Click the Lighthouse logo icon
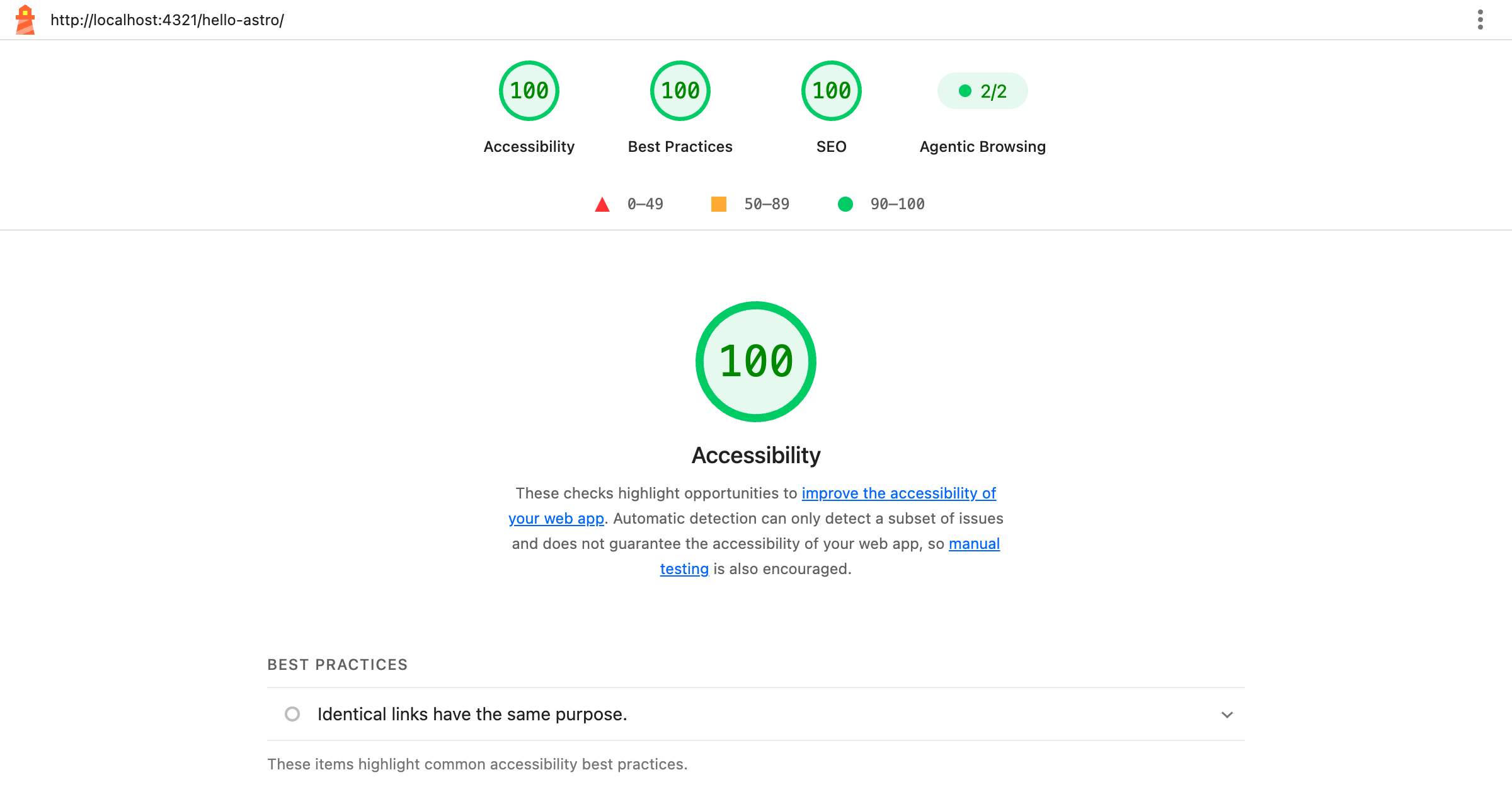 tap(25, 20)
